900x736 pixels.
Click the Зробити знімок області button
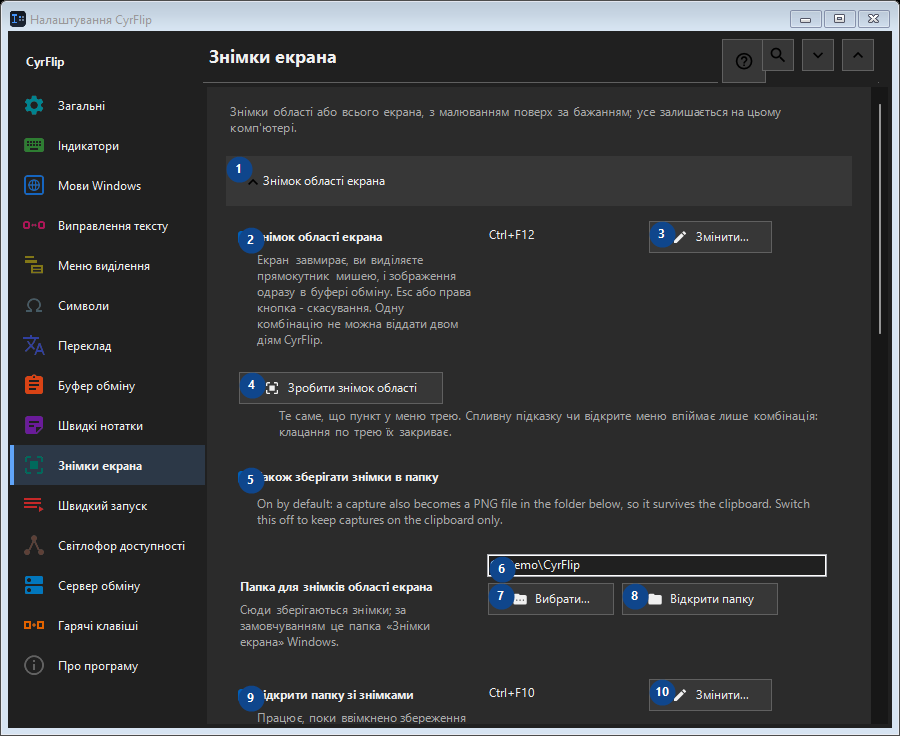341,388
